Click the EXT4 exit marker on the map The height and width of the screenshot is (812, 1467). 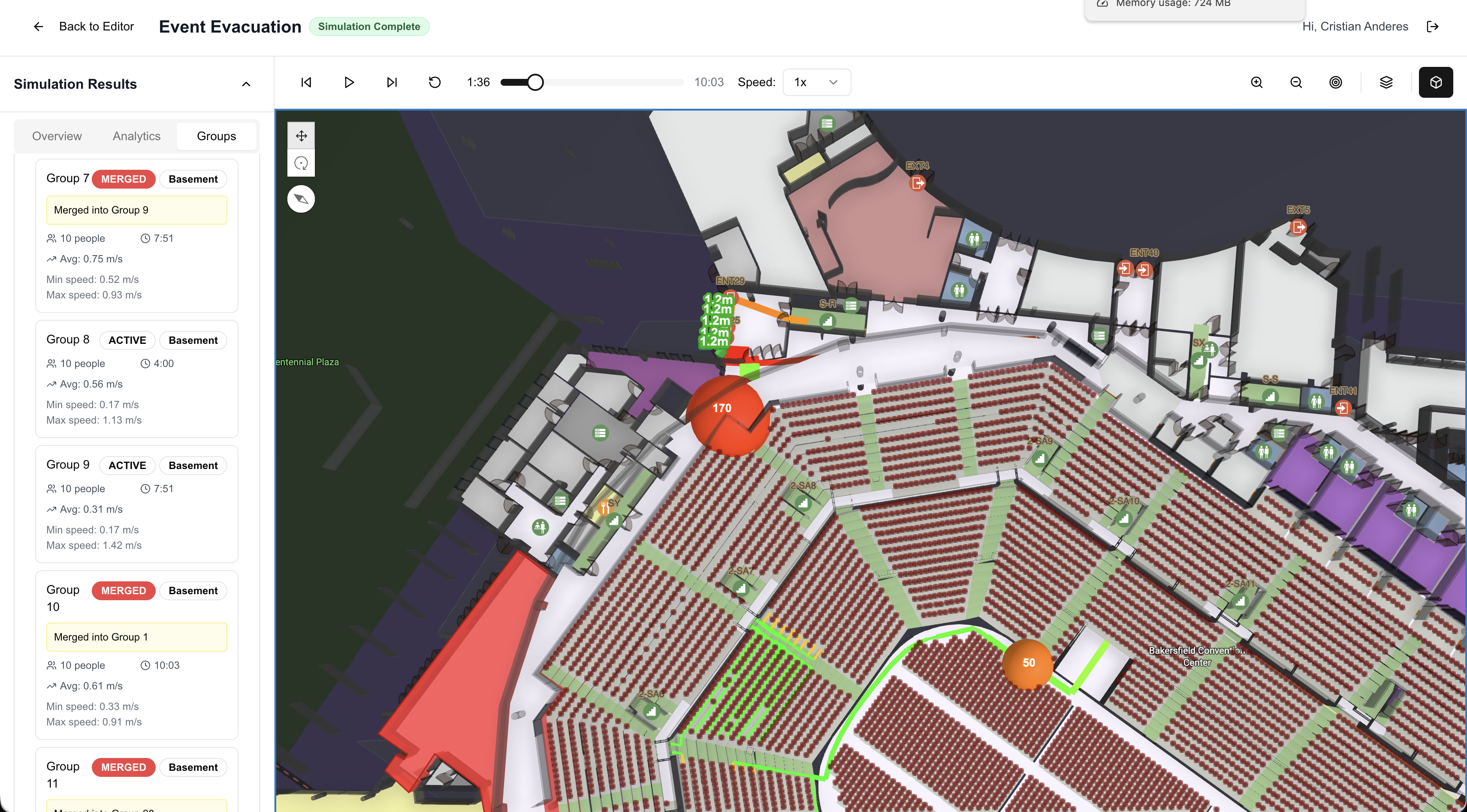pyautogui.click(x=918, y=183)
